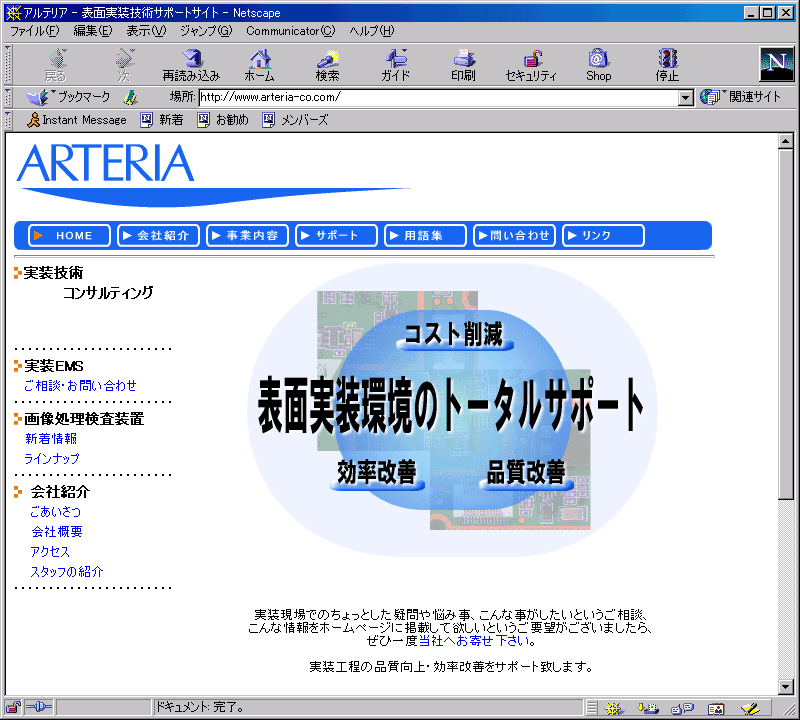Viewport: 800px width, 720px height.
Task: Follow the ラインナップ sidebar link
Action: point(52,459)
